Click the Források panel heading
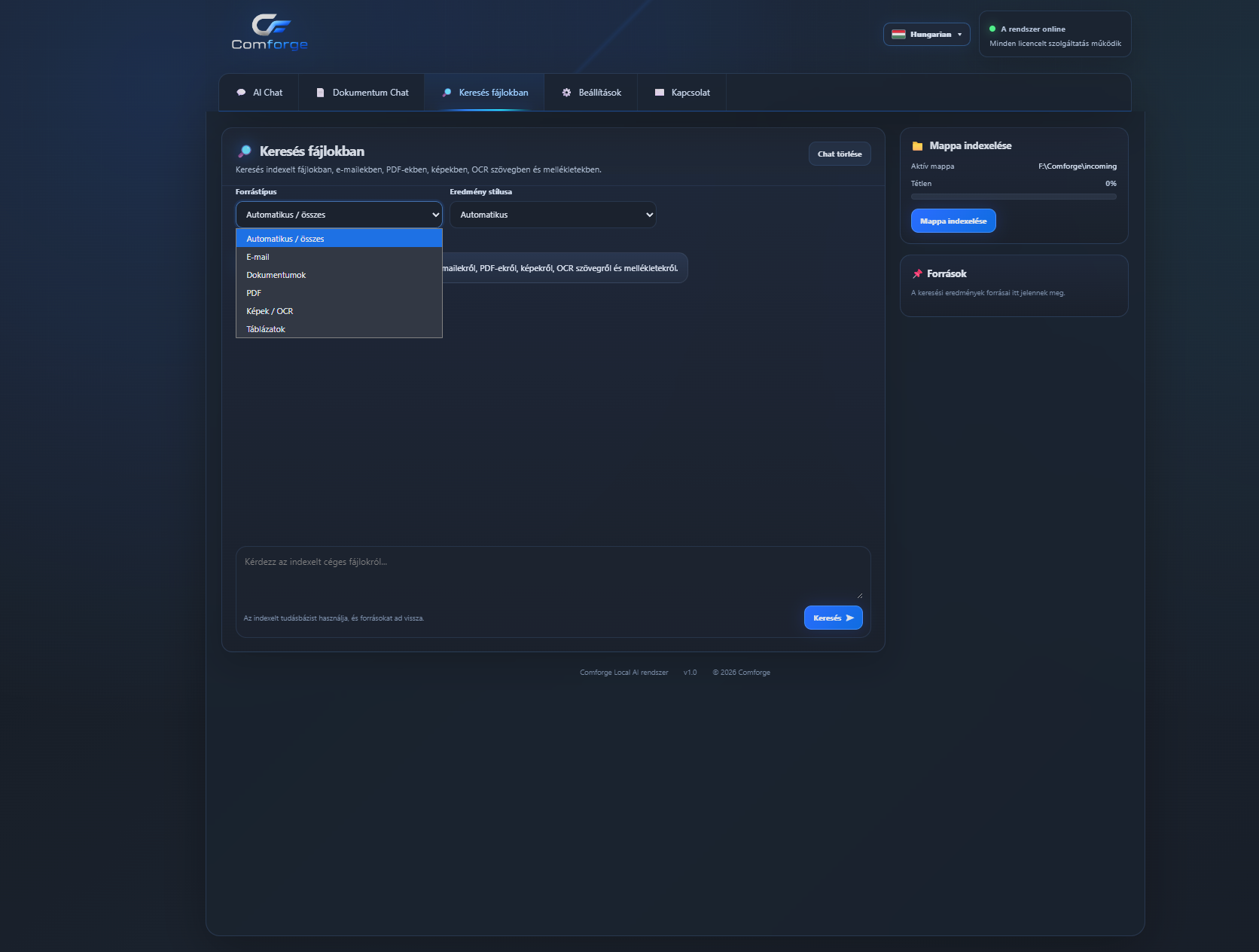This screenshot has width=1259, height=952. [x=947, y=274]
